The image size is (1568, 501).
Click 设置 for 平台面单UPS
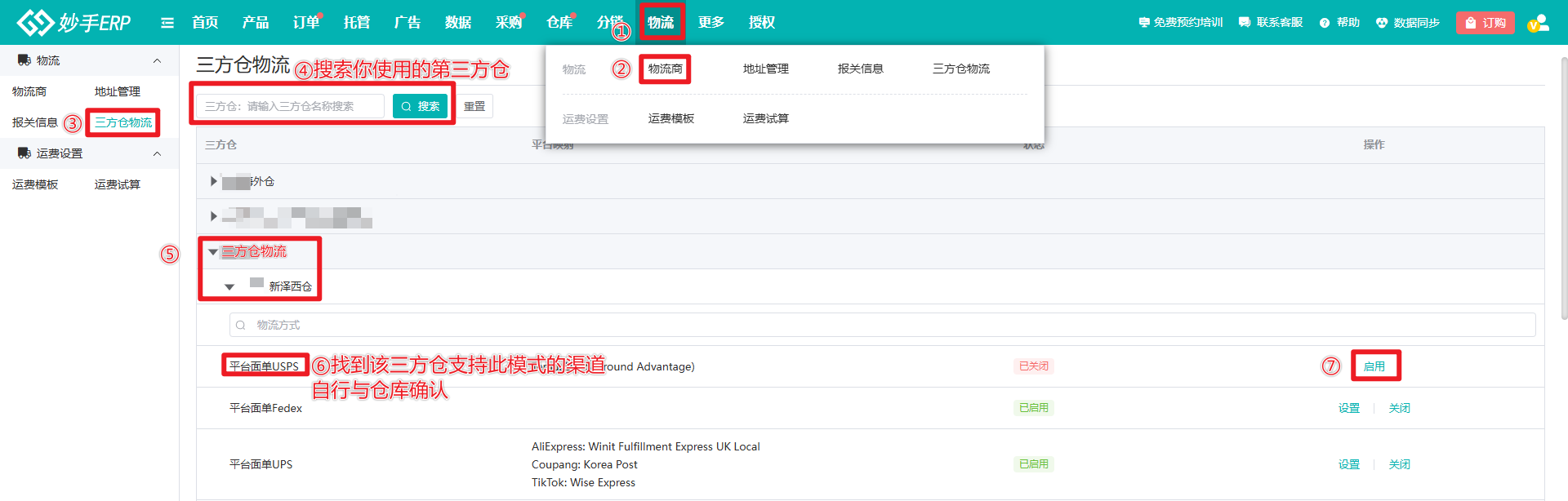click(1349, 464)
